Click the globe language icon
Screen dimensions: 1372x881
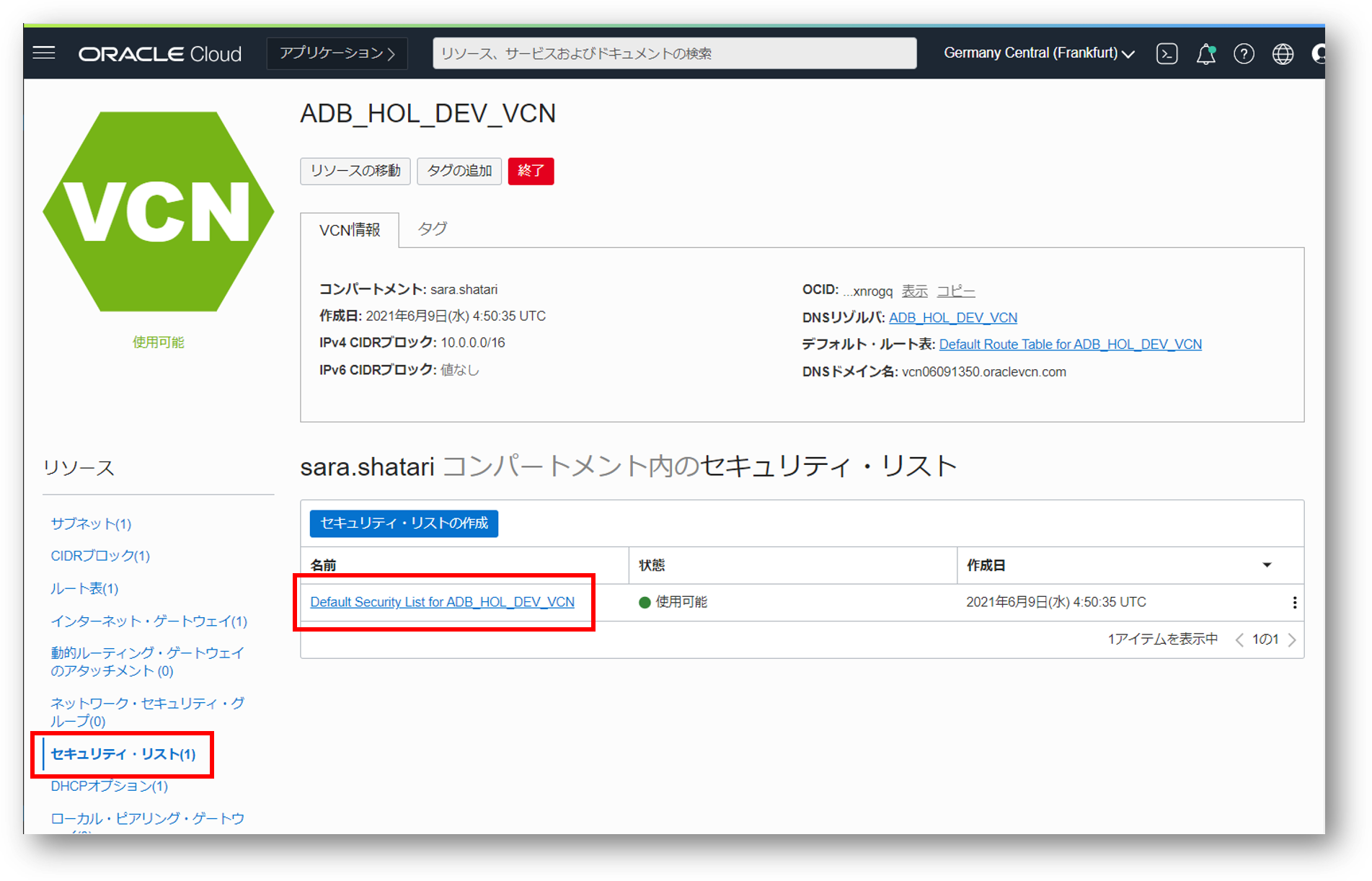pos(1283,54)
